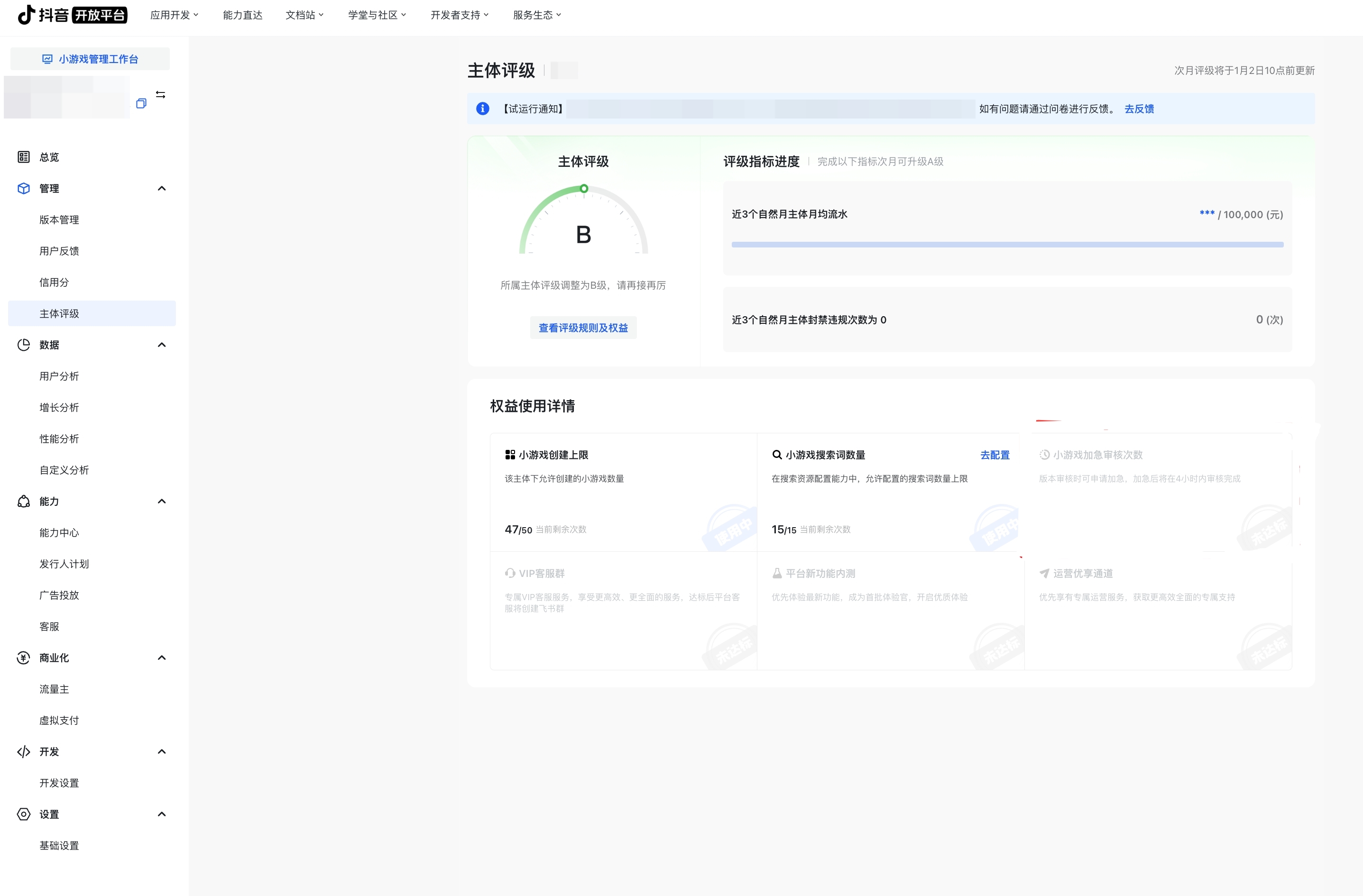This screenshot has width=1363, height=896.
Task: Collapse the 管理 sidebar section
Action: (162, 188)
